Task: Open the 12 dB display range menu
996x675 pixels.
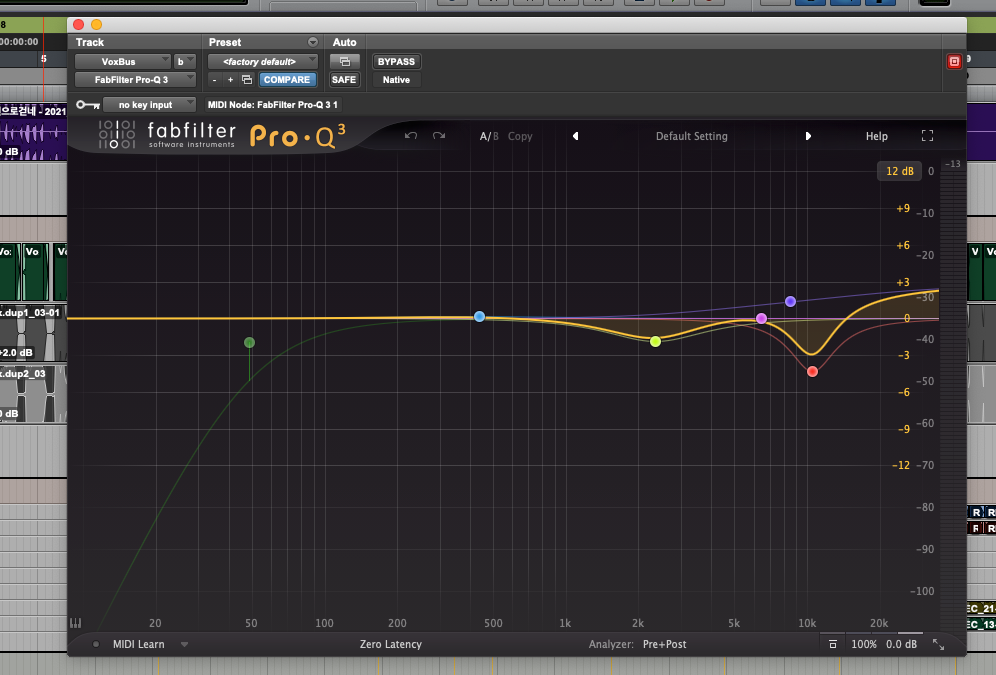Action: [899, 171]
